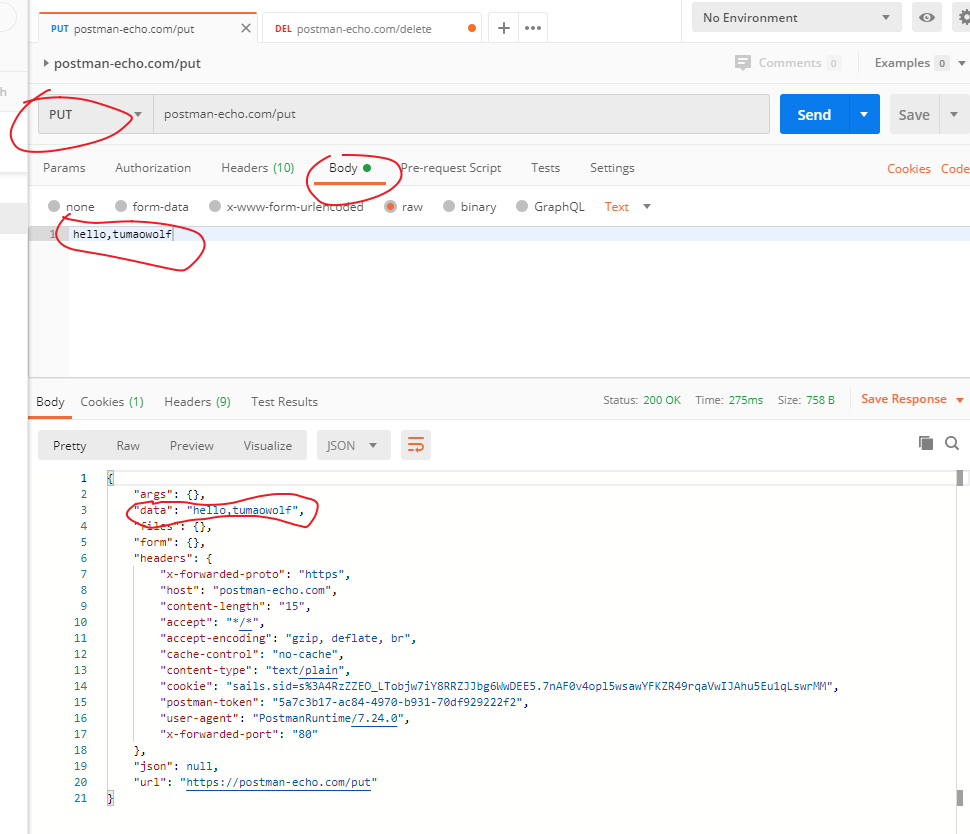Click the environment quick look eye icon
Screen dimensions: 970x834
coord(927,17)
